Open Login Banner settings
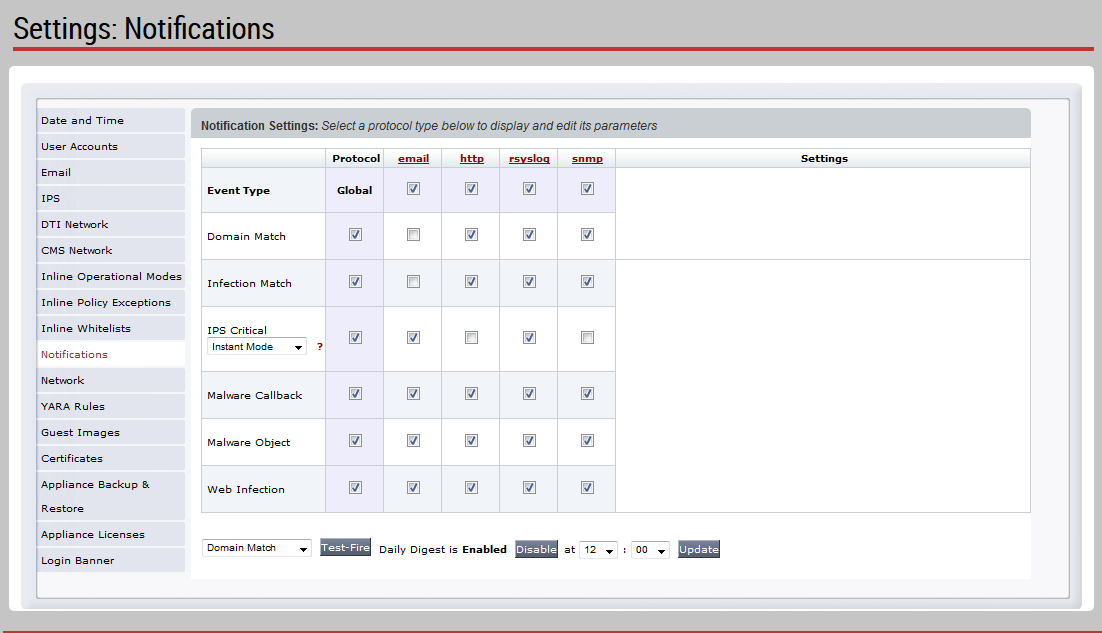Image resolution: width=1102 pixels, height=633 pixels. coord(111,560)
